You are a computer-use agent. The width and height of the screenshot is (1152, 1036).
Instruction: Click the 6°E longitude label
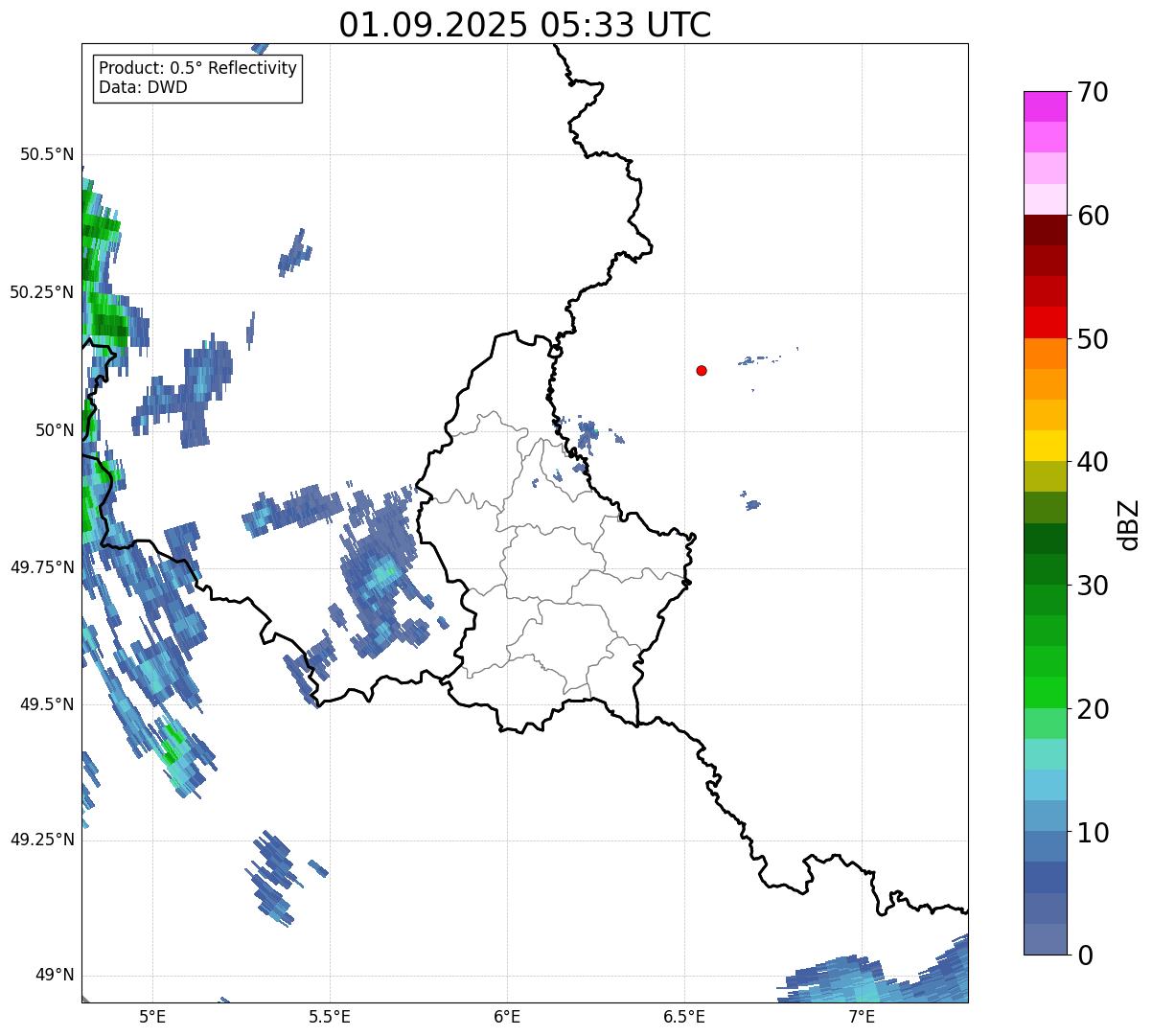[x=507, y=1016]
